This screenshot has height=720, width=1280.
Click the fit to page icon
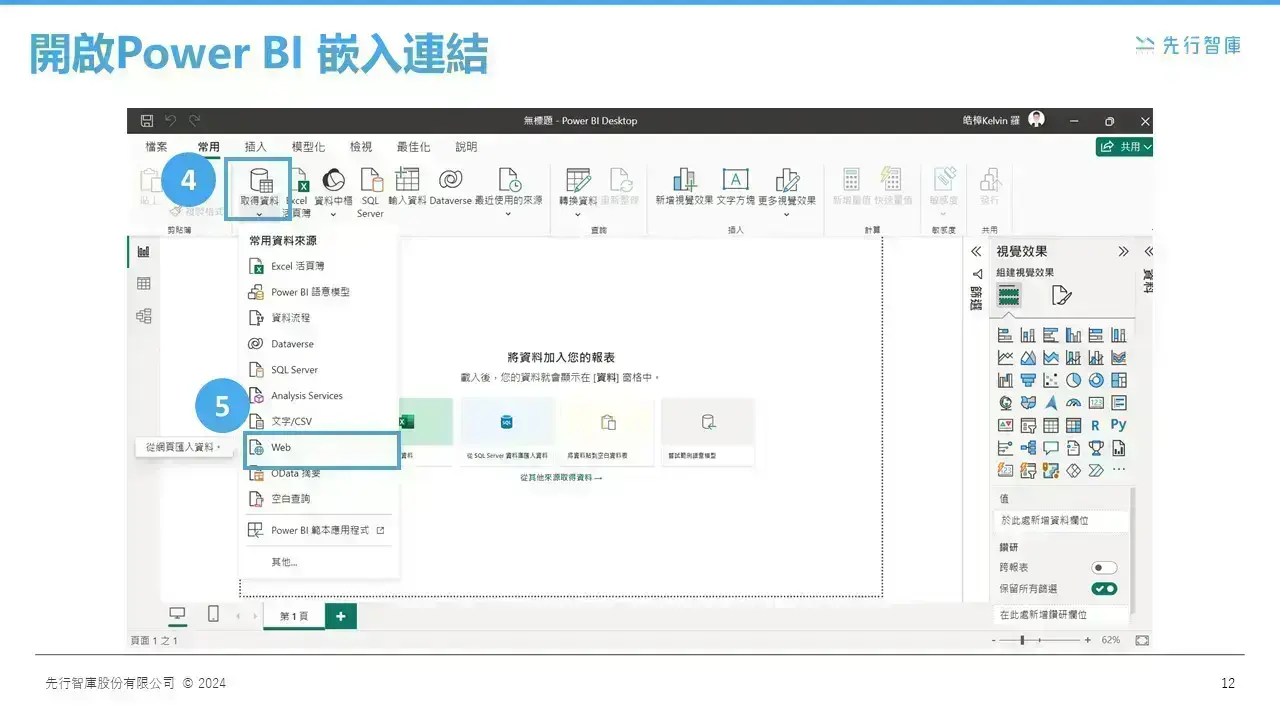pos(1142,640)
